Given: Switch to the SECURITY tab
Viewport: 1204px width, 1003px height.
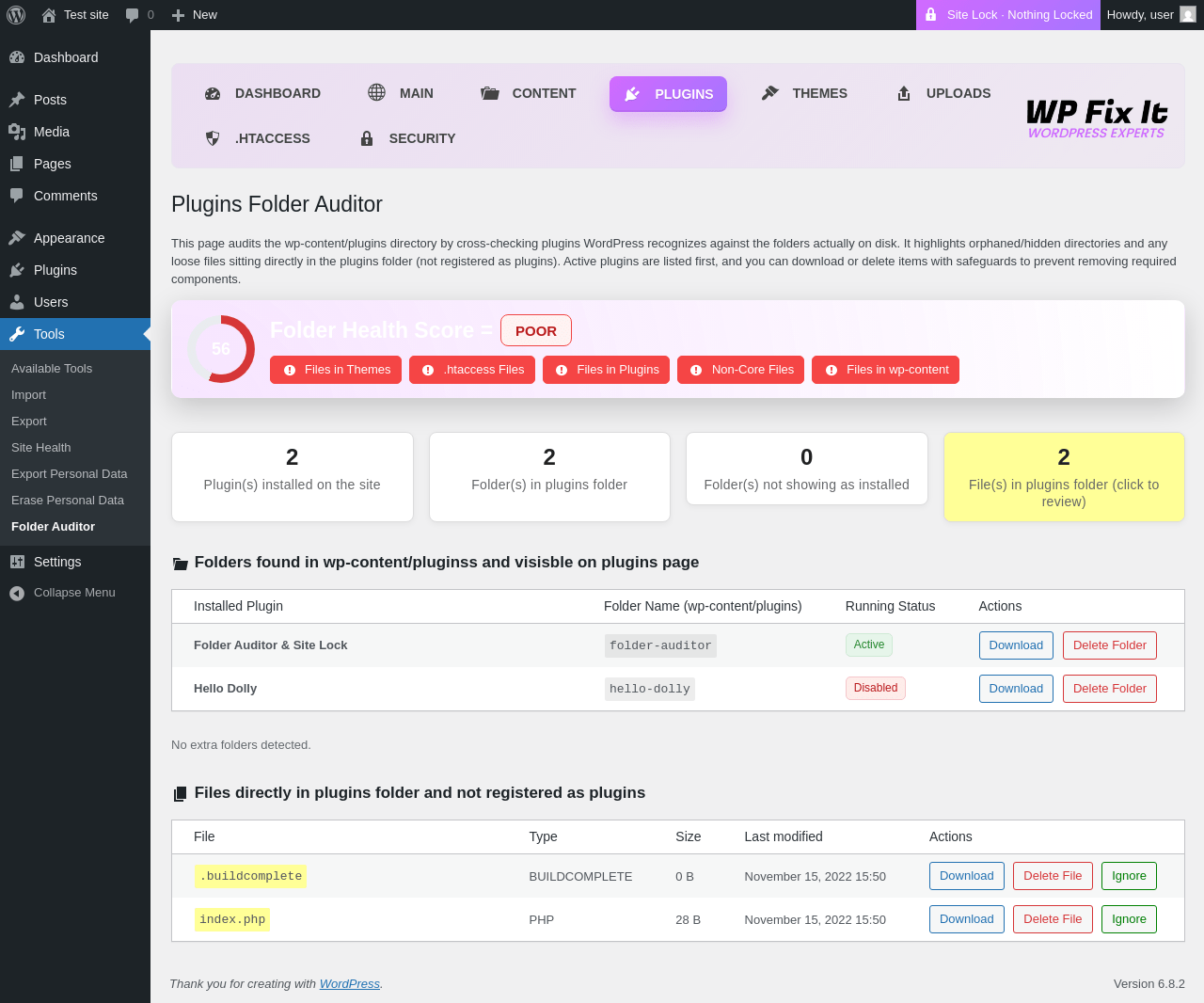Looking at the screenshot, I should click(x=408, y=138).
